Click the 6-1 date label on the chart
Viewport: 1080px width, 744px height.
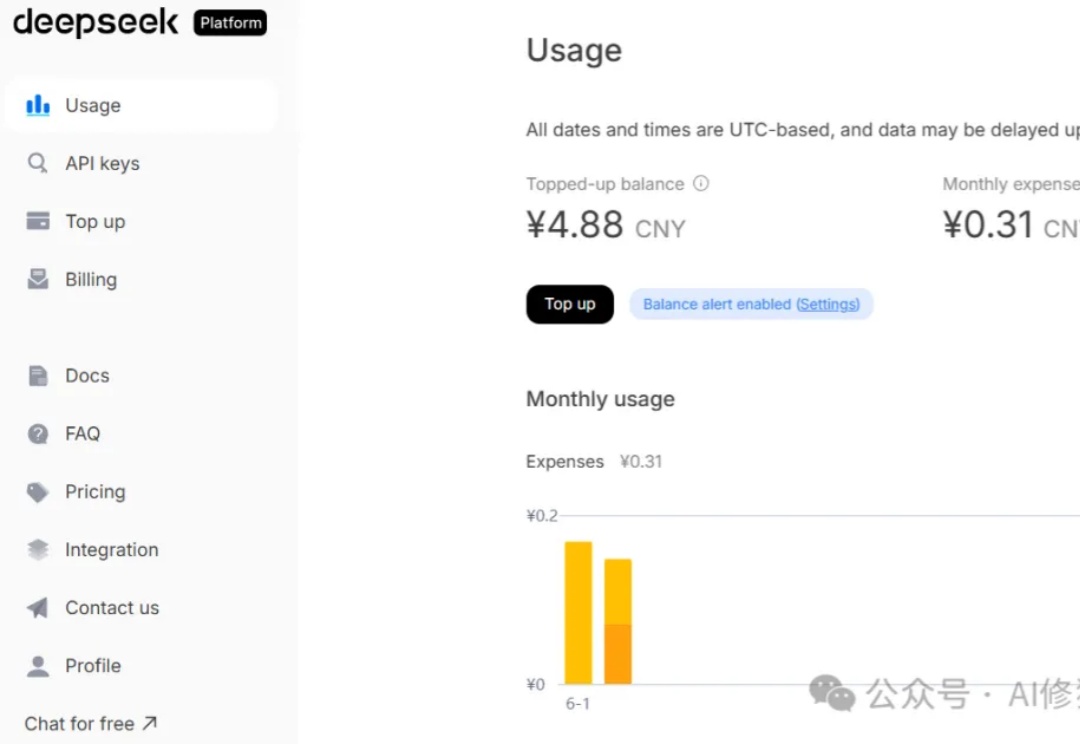pos(577,703)
